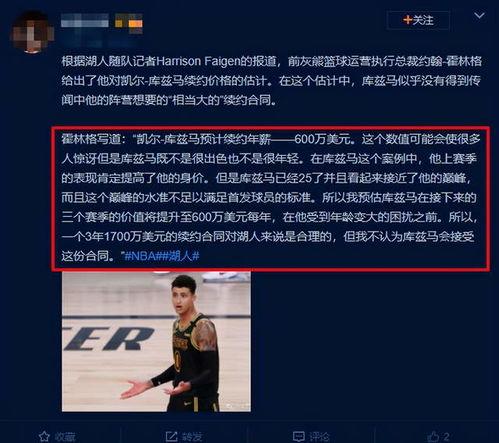Click the repost arrow icon

click(x=172, y=436)
